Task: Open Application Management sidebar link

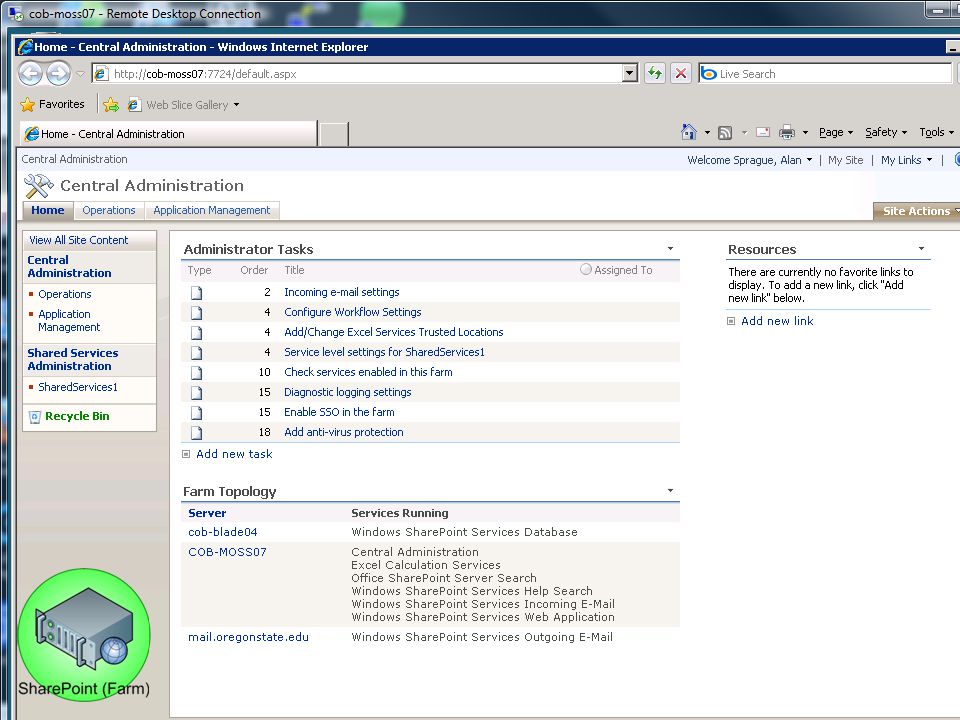Action: click(x=69, y=320)
